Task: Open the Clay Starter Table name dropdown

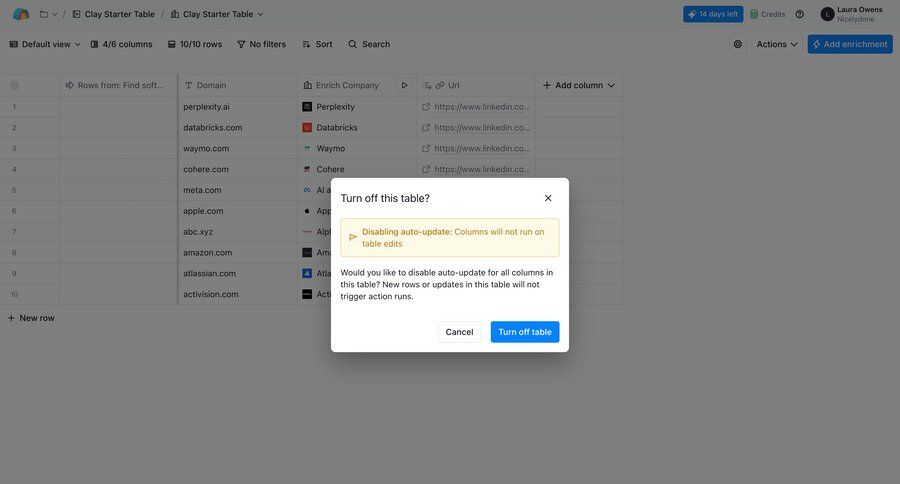Action: coord(217,14)
